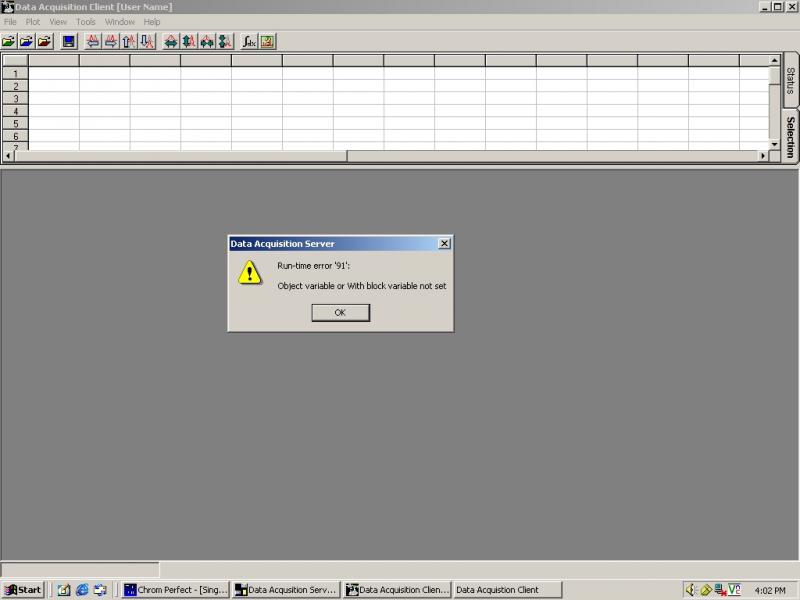Select row header 6 in the grid
The image size is (800, 600).
point(15,136)
